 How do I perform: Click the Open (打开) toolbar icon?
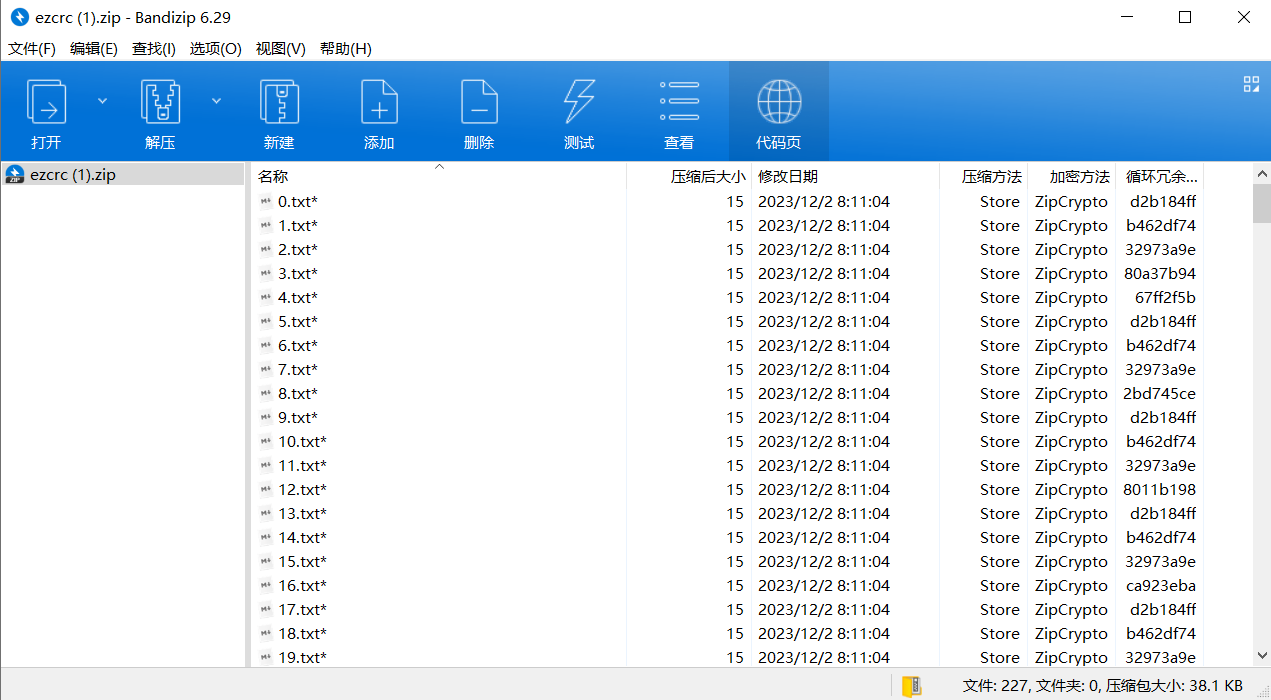(x=46, y=101)
